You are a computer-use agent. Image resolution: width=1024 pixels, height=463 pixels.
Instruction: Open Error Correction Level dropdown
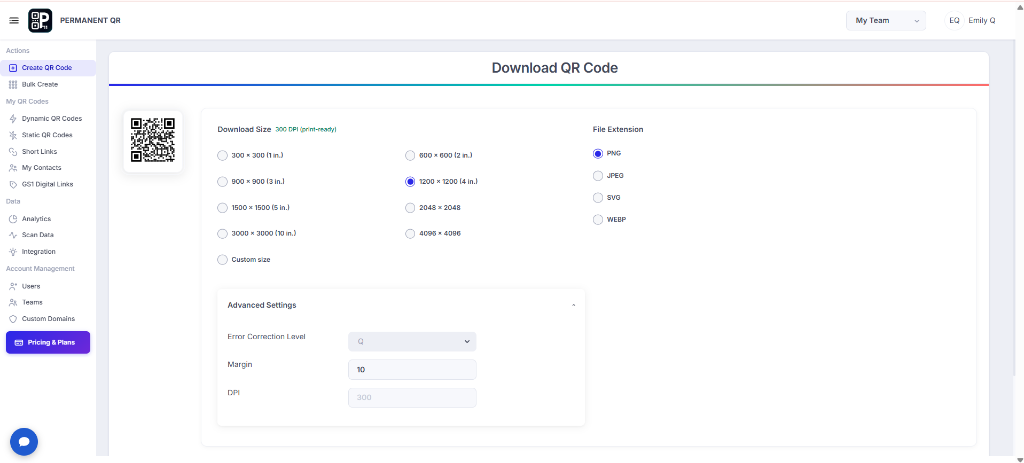(x=412, y=342)
